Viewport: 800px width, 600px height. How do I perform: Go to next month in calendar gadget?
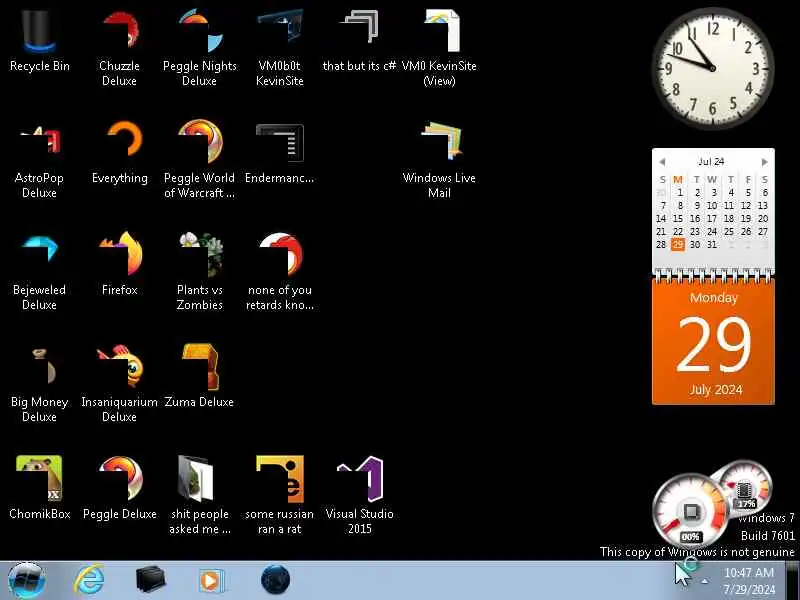[764, 162]
